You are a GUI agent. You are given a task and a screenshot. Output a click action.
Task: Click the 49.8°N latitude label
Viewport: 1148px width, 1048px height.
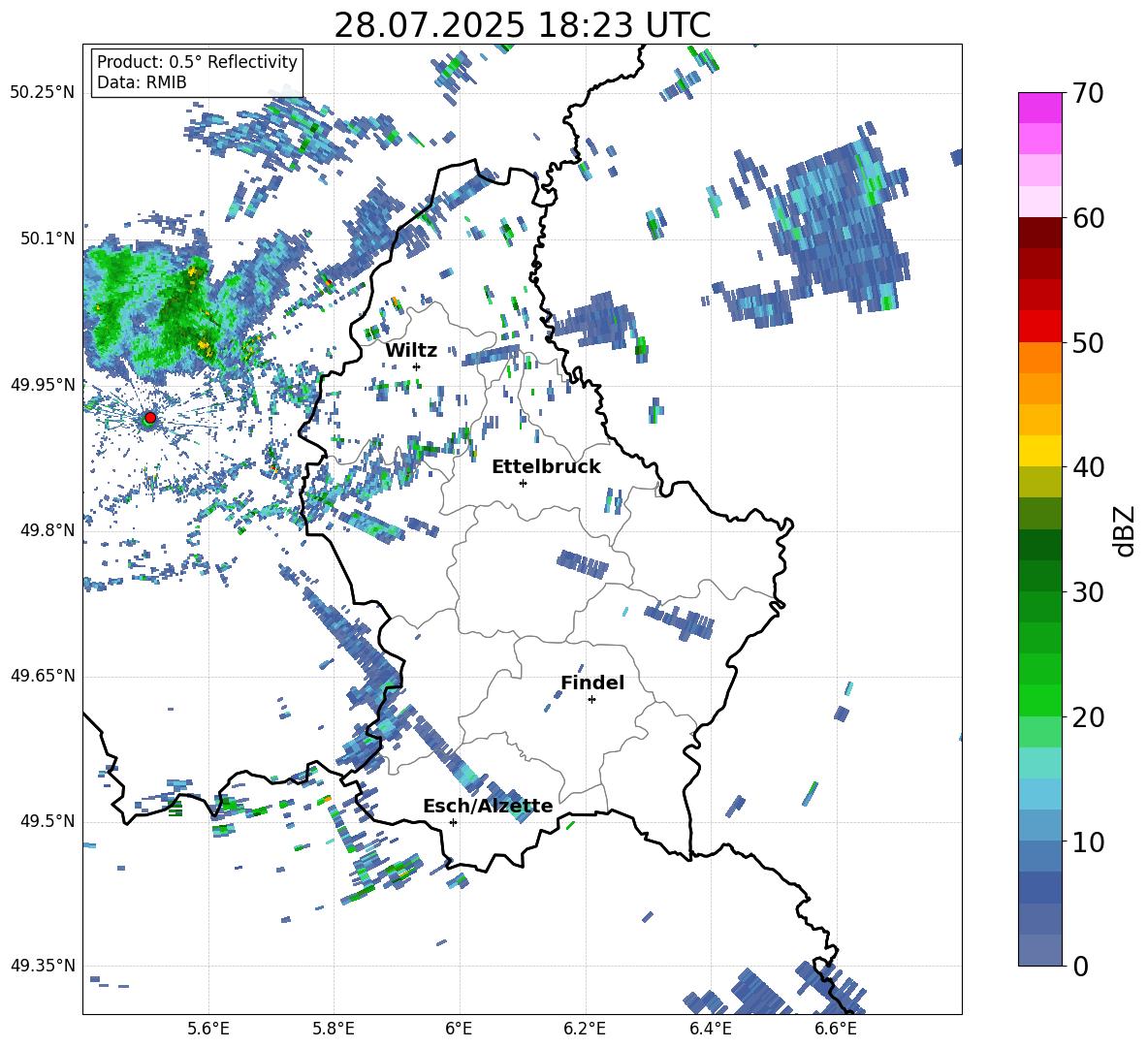(48, 530)
